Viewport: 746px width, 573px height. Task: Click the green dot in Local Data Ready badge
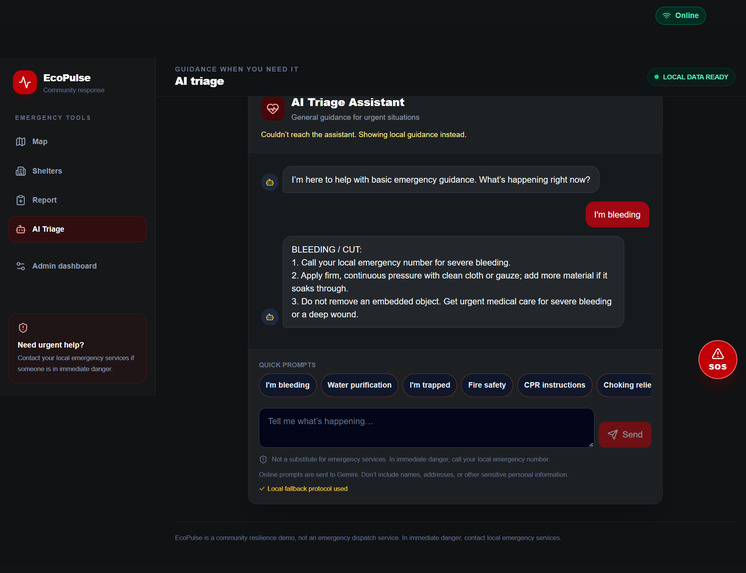(657, 77)
